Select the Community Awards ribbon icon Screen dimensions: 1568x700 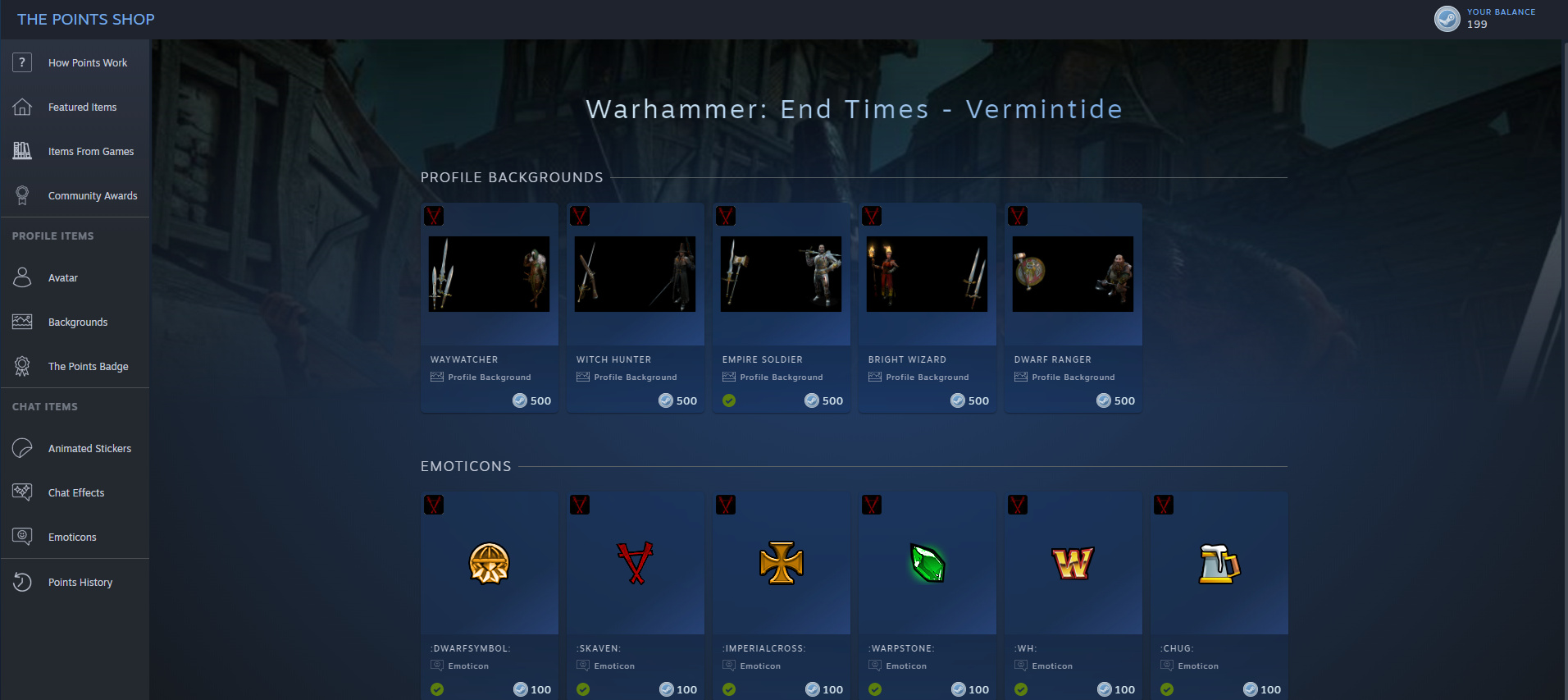[x=22, y=195]
